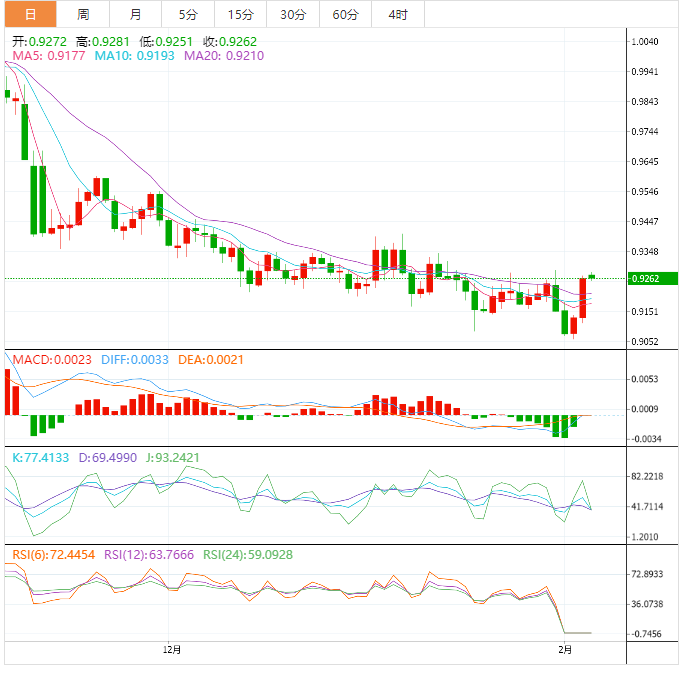Switch to the 周 weekly tab
Viewport: 684px width, 675px height.
click(83, 14)
